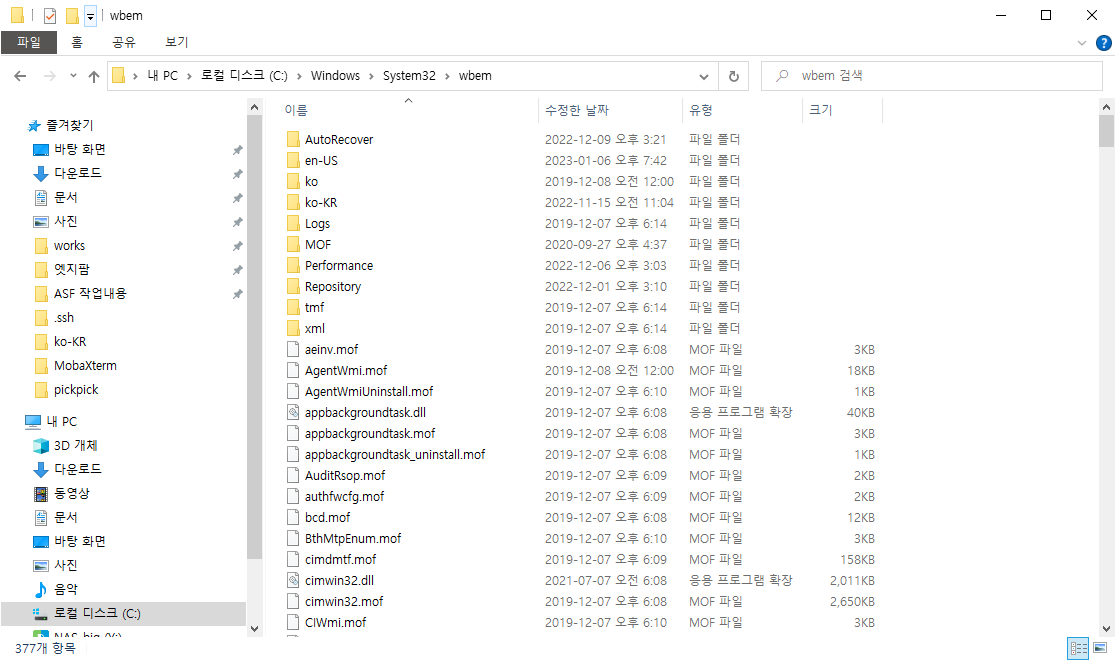Screen dimensions: 1116x661
Task: Open 엣지팜 folder in sidebar
Action: click(x=72, y=270)
